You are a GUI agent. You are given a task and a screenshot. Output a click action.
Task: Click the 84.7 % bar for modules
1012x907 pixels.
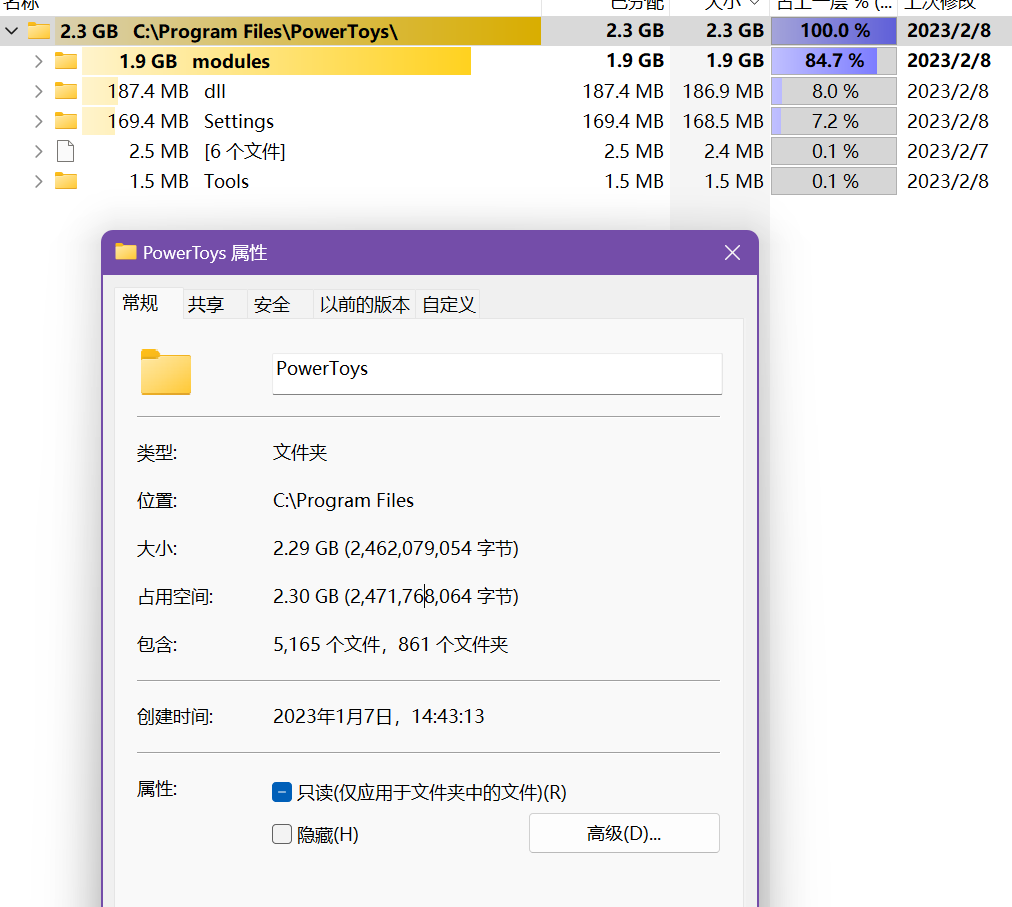pyautogui.click(x=833, y=61)
